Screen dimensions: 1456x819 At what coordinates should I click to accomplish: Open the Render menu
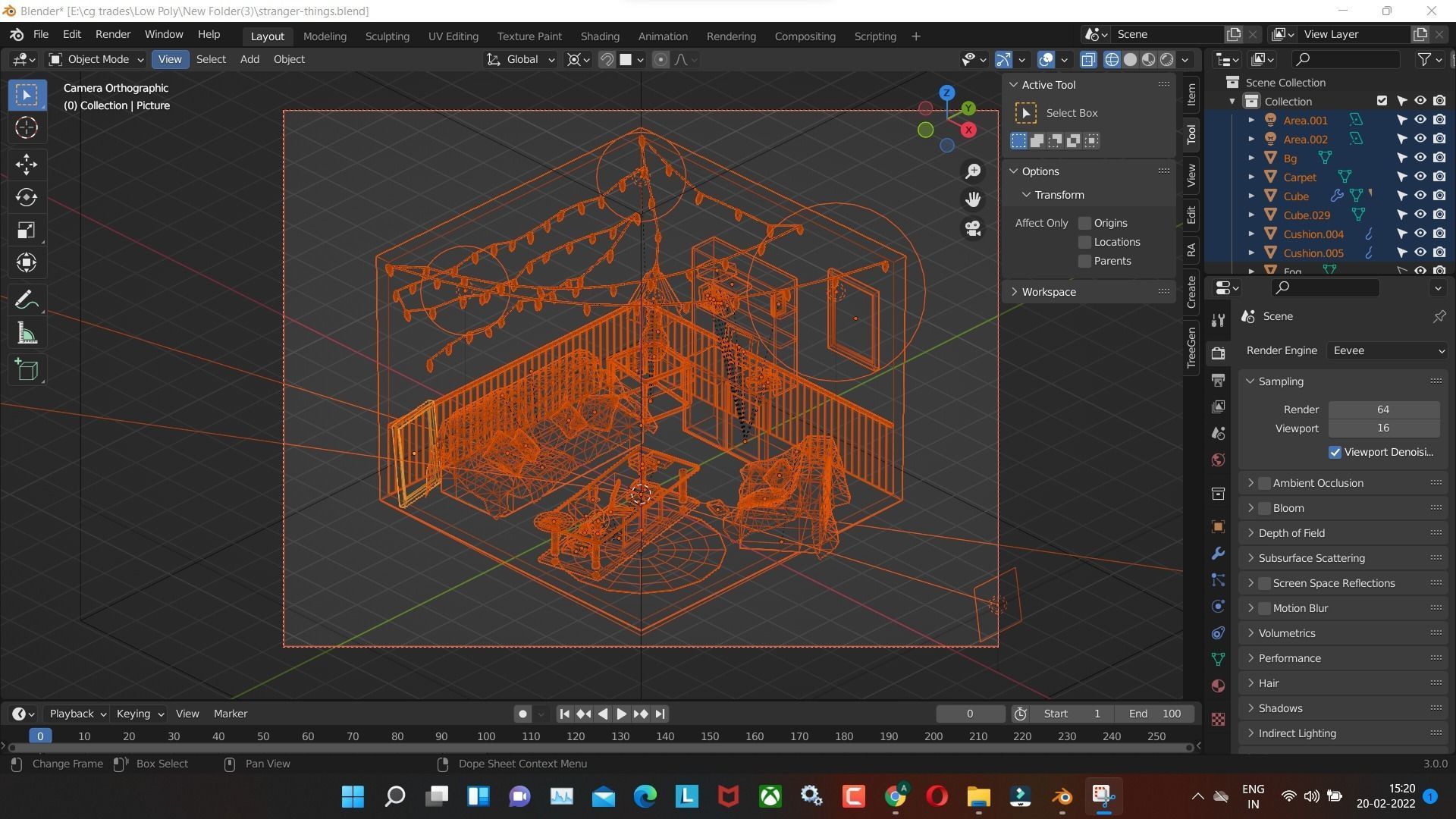point(112,34)
